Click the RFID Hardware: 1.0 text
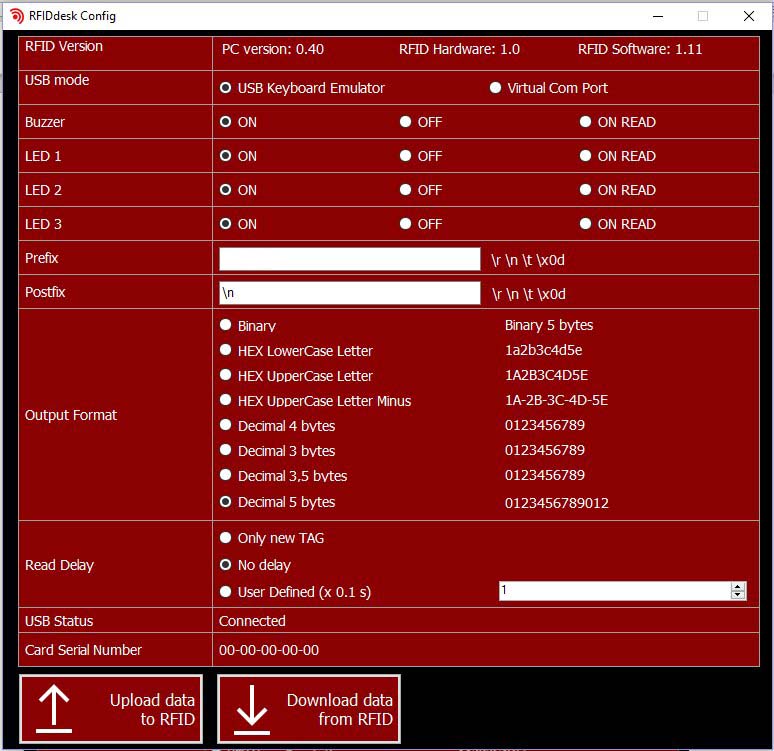This screenshot has height=751, width=774. 459,49
